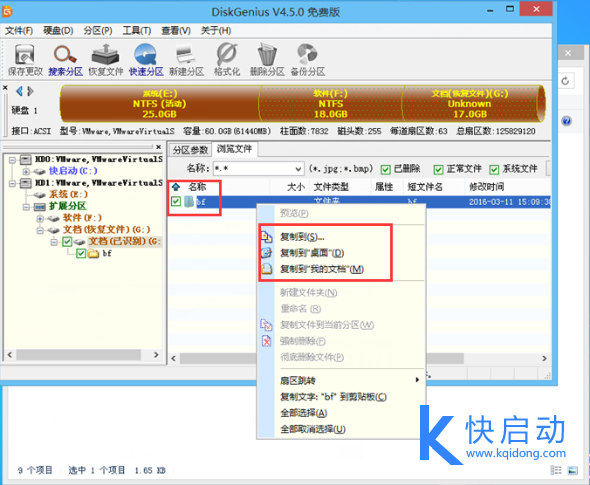590x485 pixels.
Task: Click the Save Changes (保存更改) toolbar icon
Action: click(25, 55)
